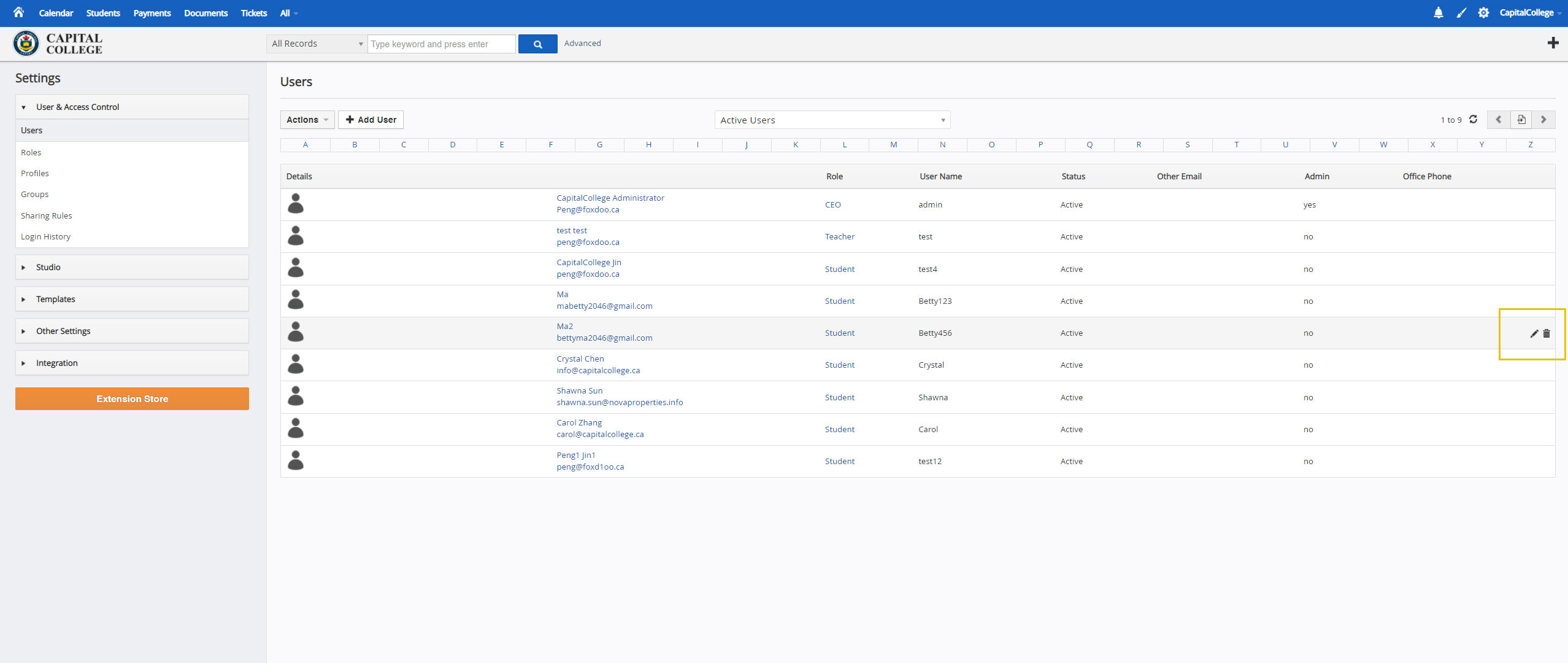Click the CEO role link
Viewport: 1568px width, 663px height.
point(832,204)
